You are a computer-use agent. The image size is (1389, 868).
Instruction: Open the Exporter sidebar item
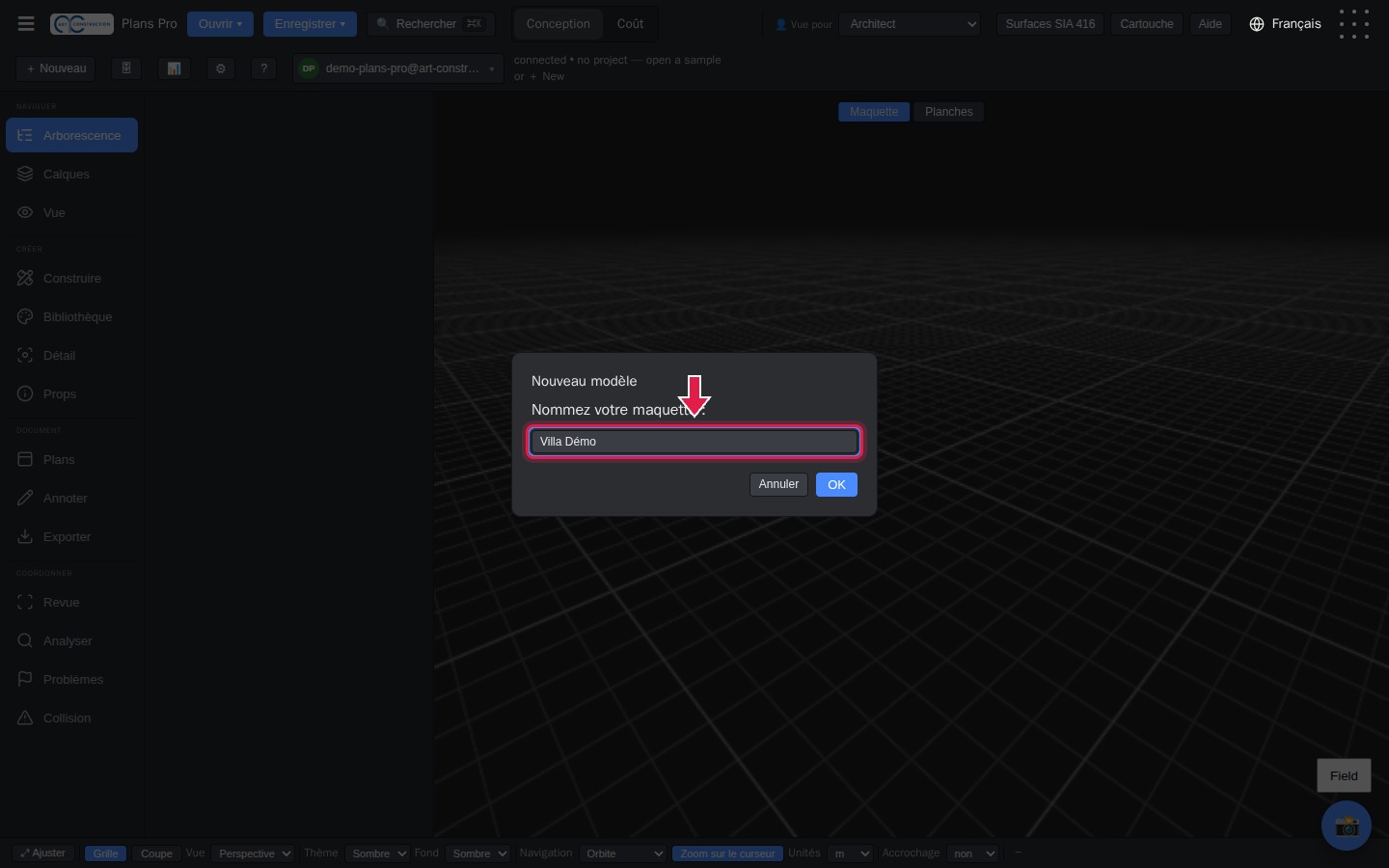pos(72,537)
